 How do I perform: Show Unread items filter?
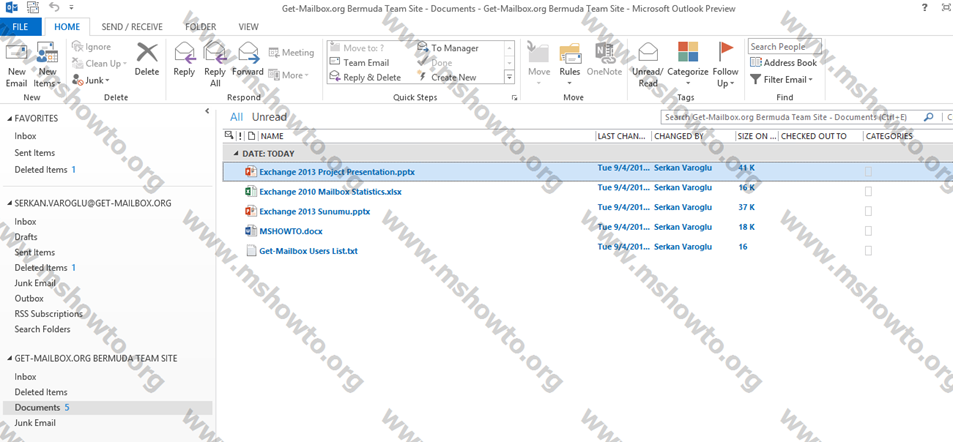(269, 117)
